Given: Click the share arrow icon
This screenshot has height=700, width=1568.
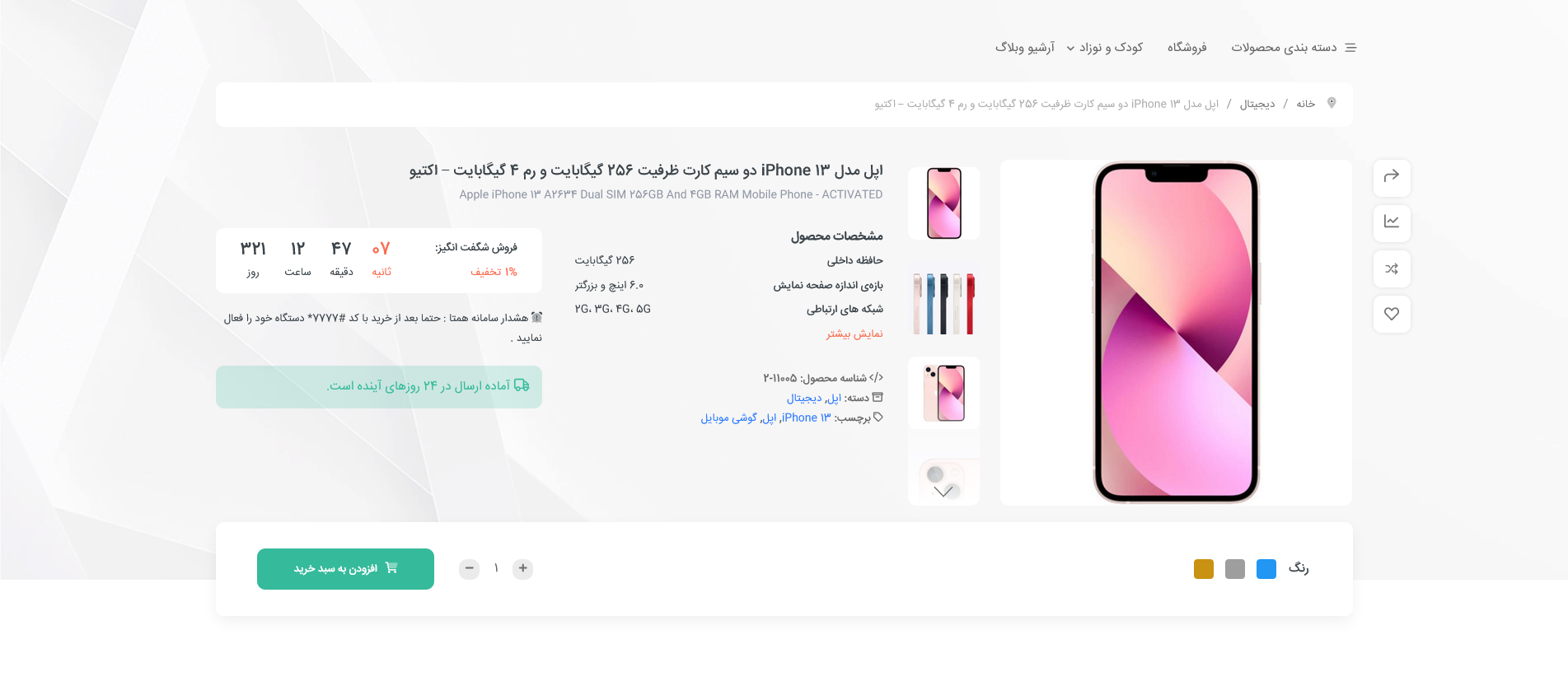Looking at the screenshot, I should pyautogui.click(x=1392, y=176).
